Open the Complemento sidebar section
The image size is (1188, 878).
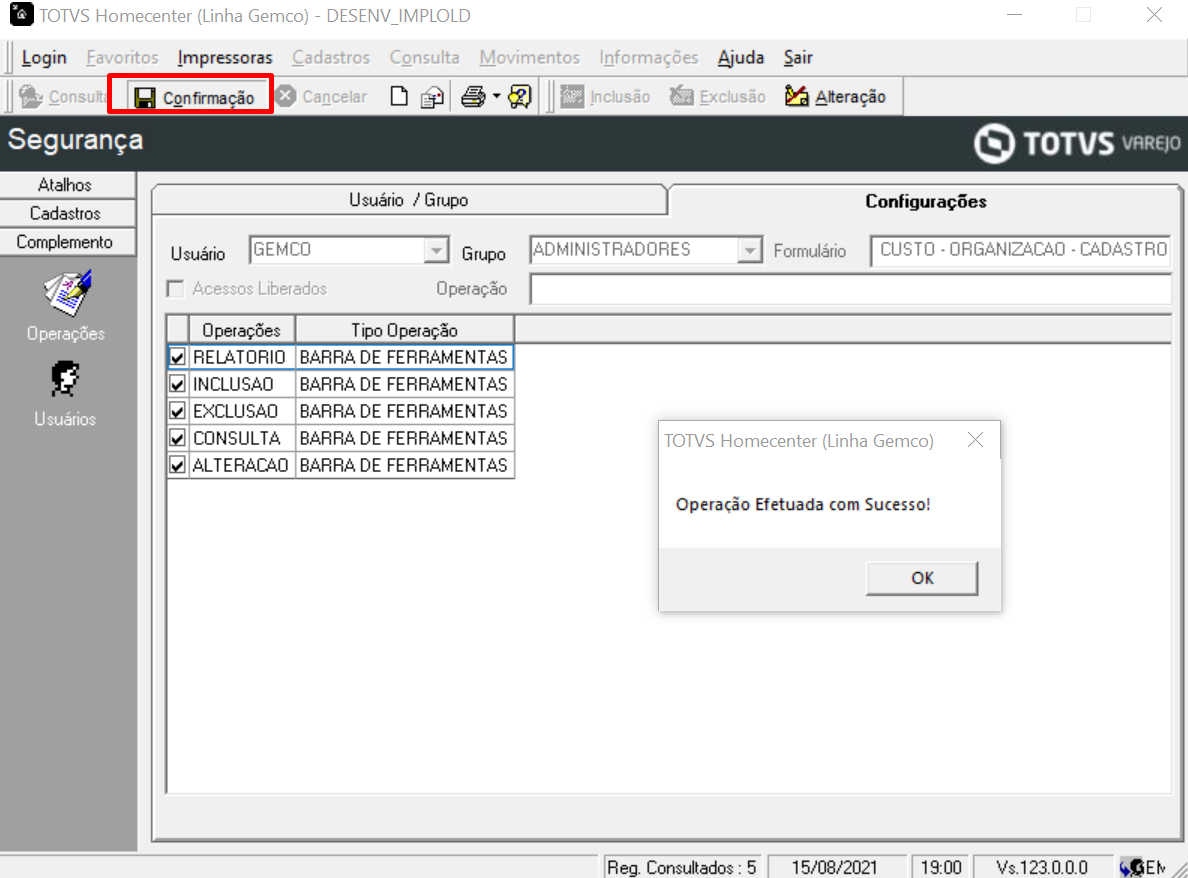point(67,242)
